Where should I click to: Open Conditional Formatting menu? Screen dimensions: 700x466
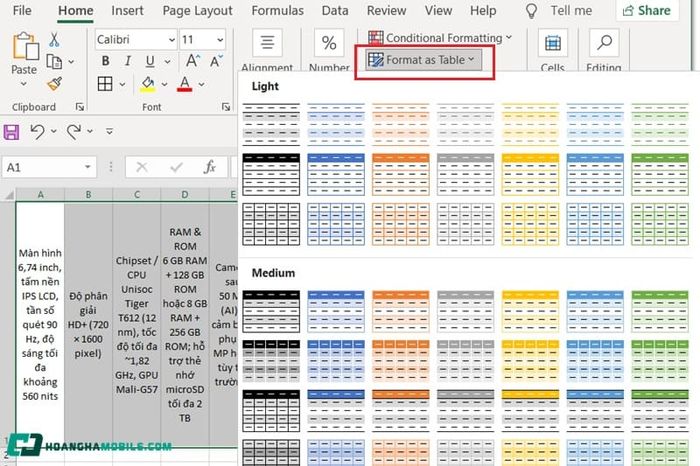[440, 38]
